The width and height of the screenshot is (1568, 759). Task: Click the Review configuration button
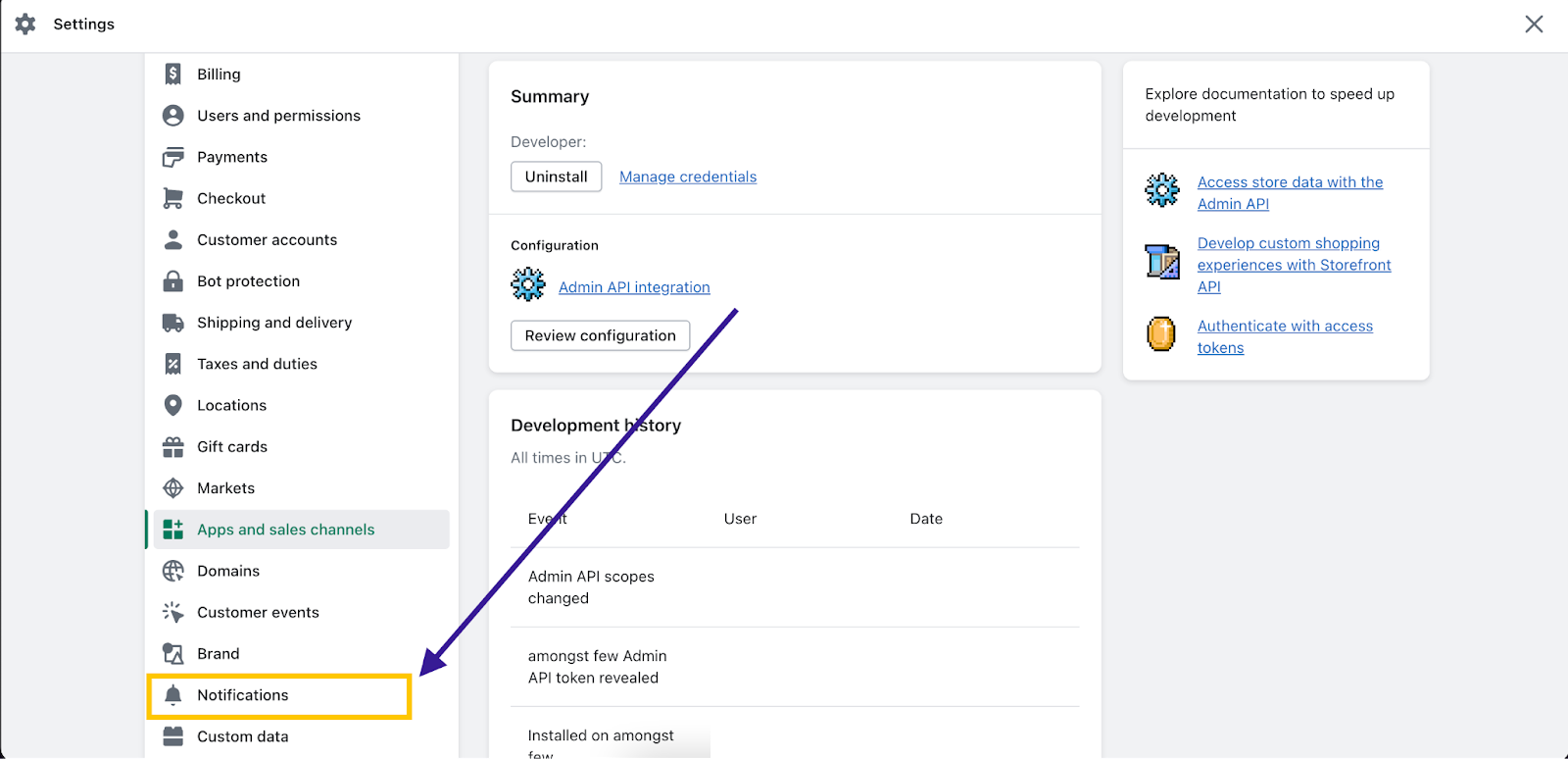pos(600,335)
